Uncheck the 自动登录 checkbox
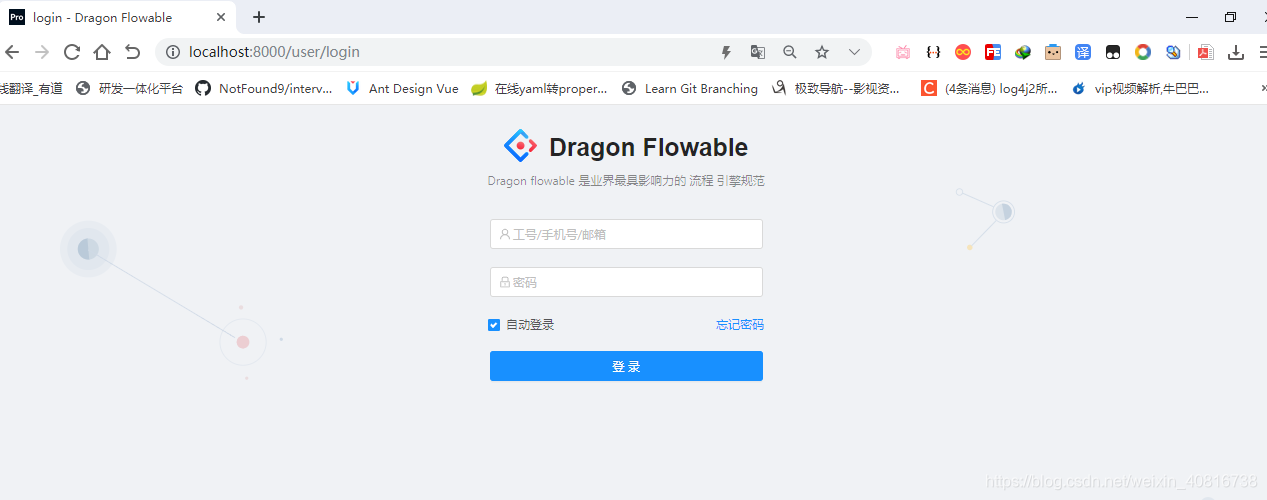 (x=494, y=325)
